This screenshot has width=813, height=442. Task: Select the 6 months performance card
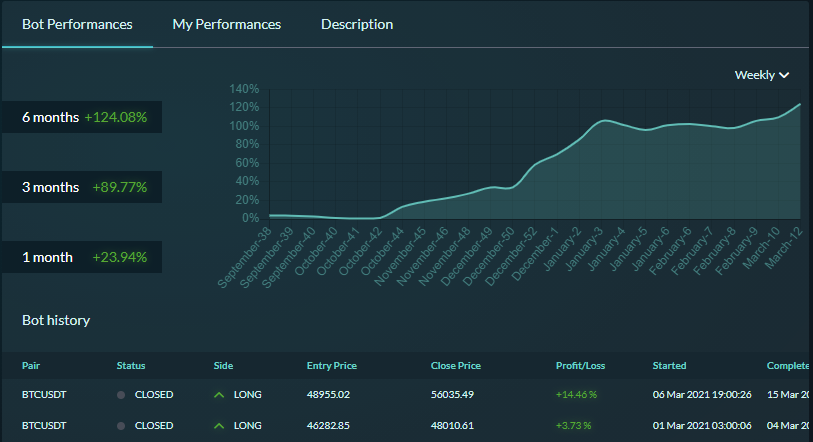pos(82,117)
